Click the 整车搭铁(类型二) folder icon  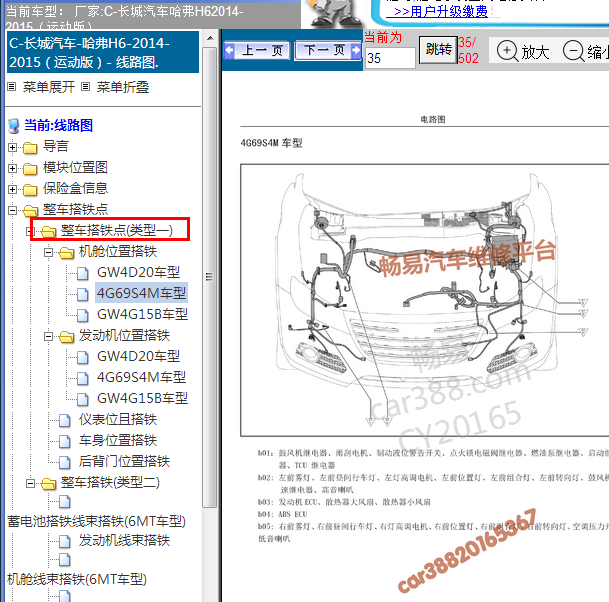point(49,483)
